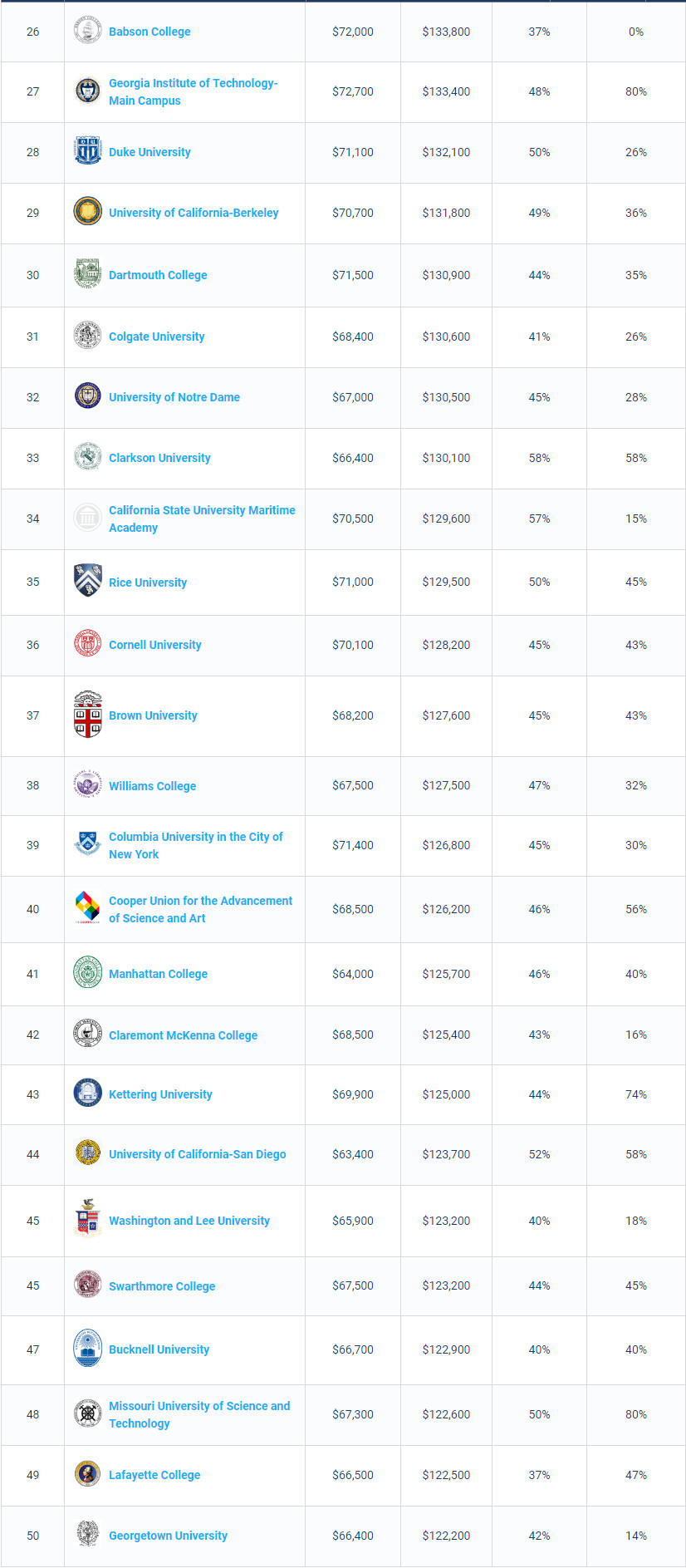Open the Claremont McKenna College link
The height and width of the screenshot is (1568, 686).
(x=183, y=1035)
